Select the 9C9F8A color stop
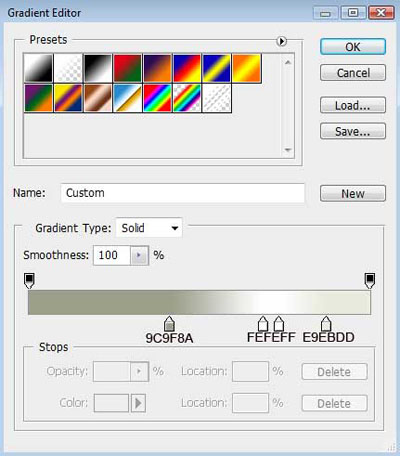The image size is (400, 456). pyautogui.click(x=169, y=324)
